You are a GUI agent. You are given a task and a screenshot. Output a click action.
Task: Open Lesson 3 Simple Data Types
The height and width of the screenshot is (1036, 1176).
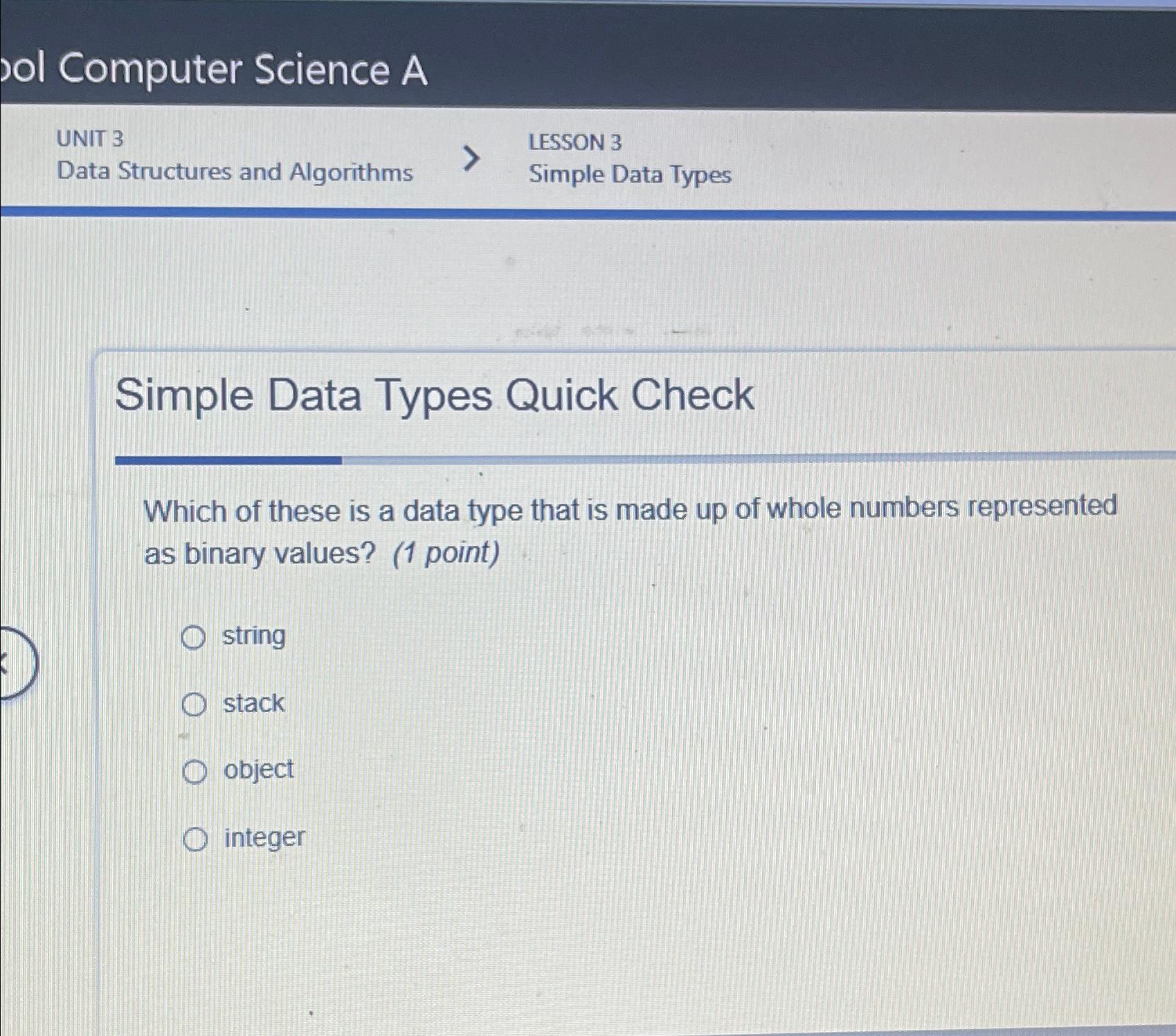tap(628, 175)
